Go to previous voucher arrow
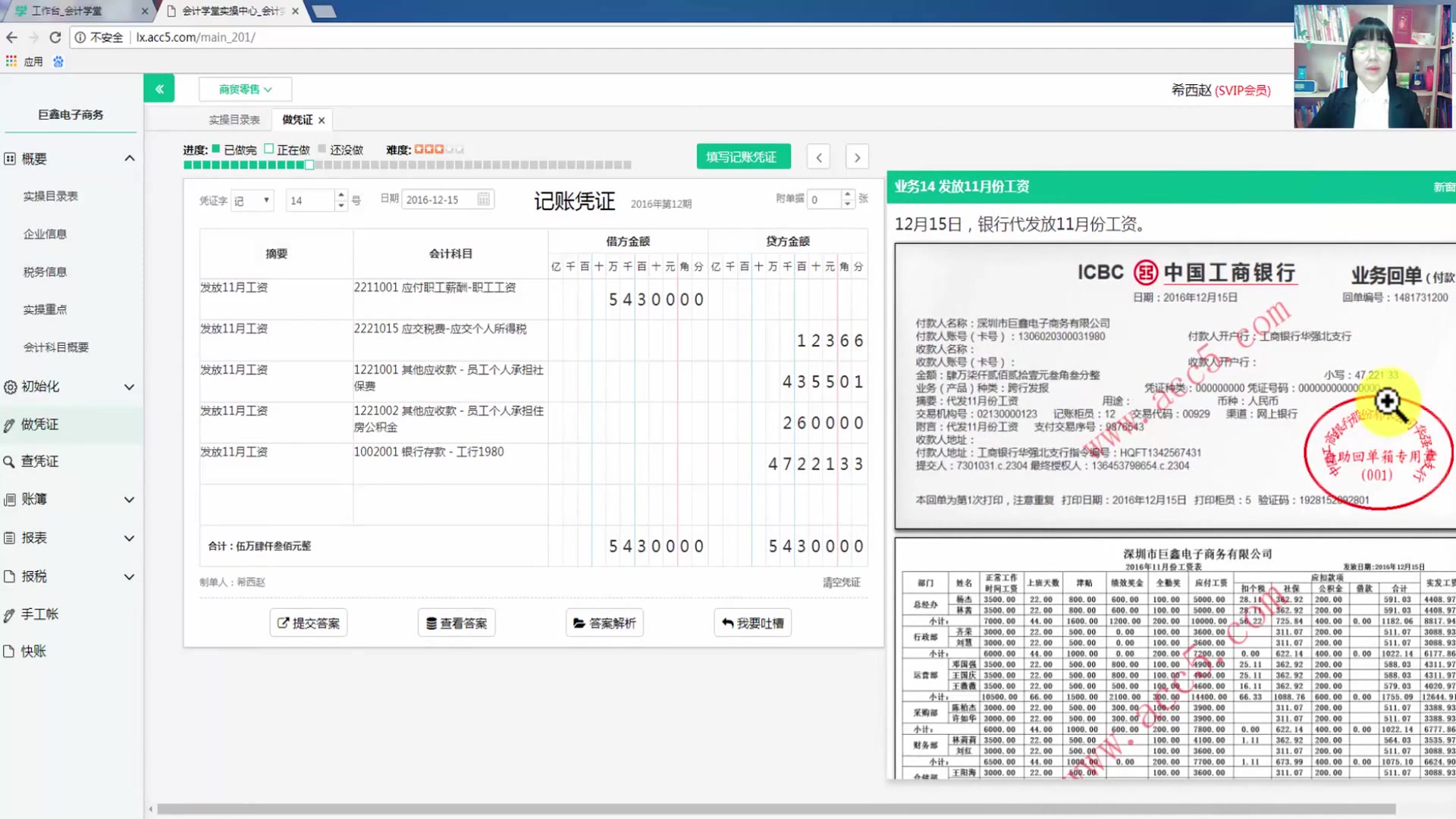This screenshot has height=819, width=1456. pos(818,158)
